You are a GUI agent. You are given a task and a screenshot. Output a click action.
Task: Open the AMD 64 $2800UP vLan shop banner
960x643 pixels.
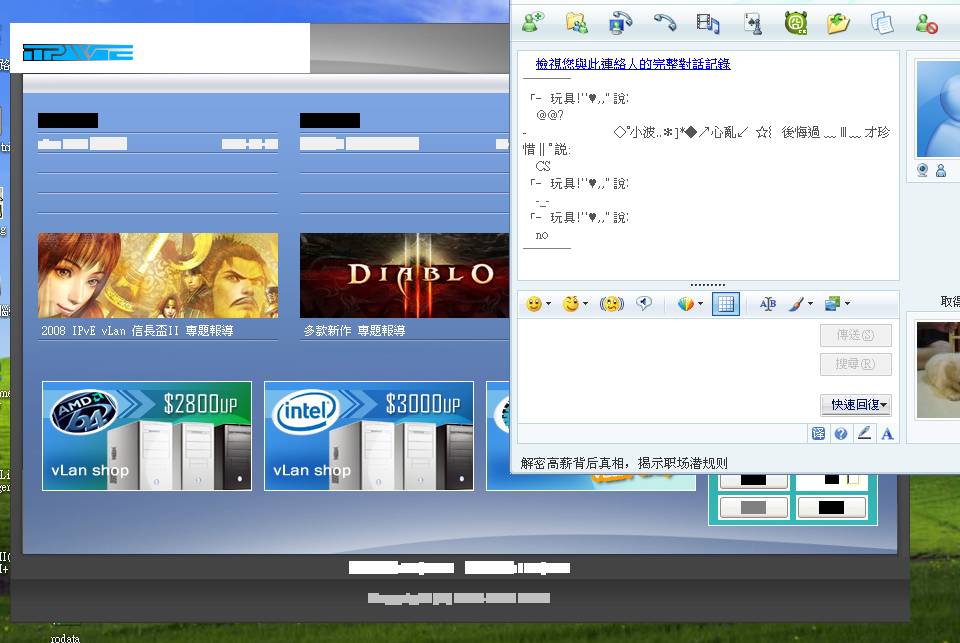point(147,436)
